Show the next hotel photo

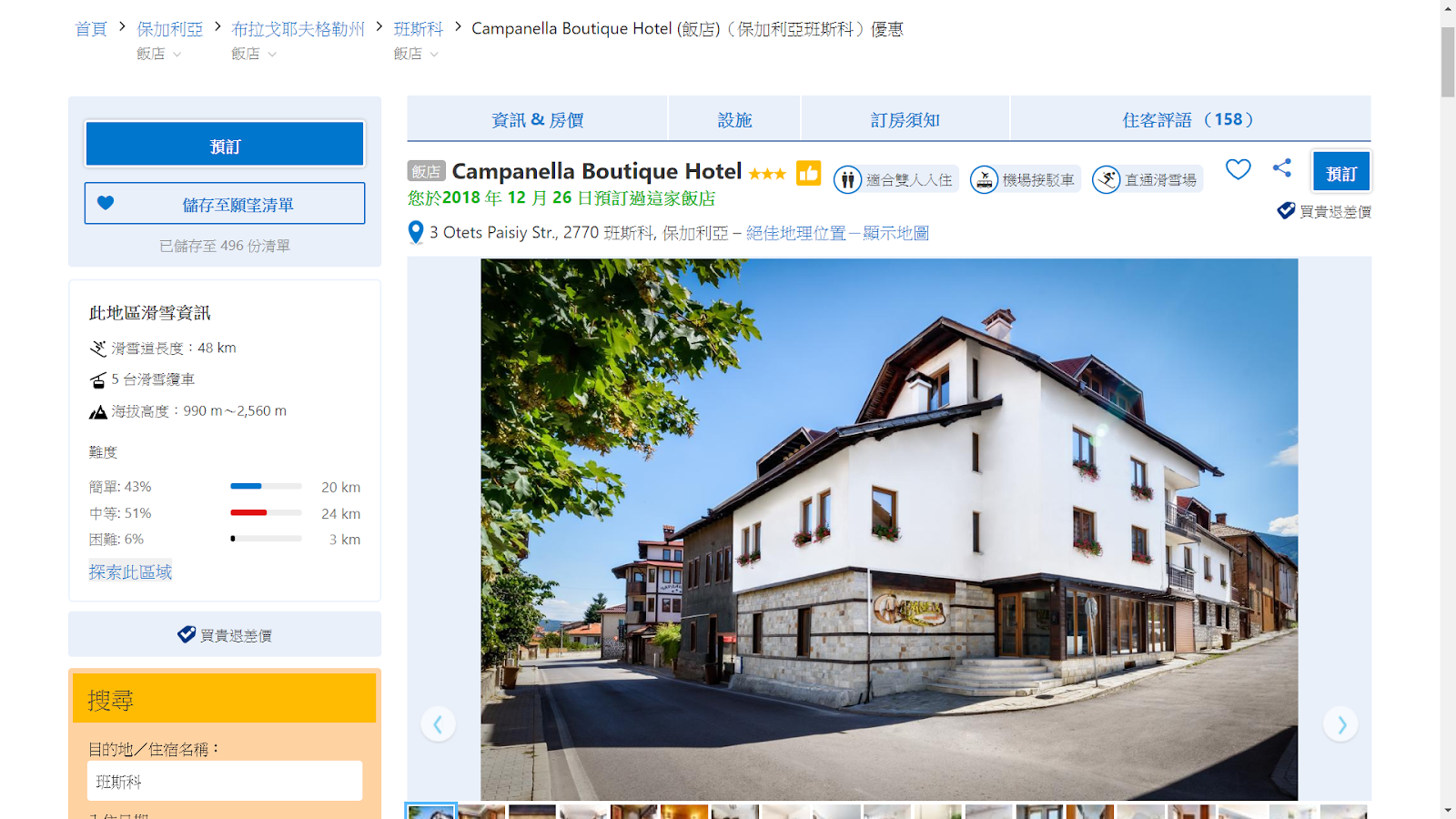[x=1340, y=724]
